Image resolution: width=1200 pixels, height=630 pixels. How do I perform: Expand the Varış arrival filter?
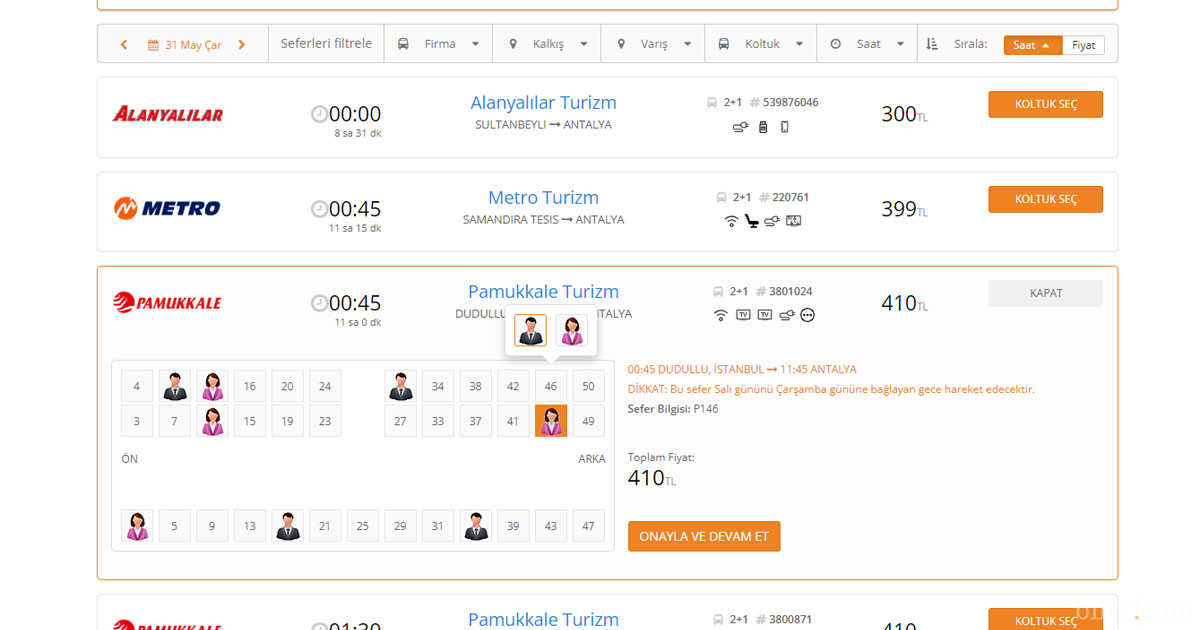coord(655,44)
